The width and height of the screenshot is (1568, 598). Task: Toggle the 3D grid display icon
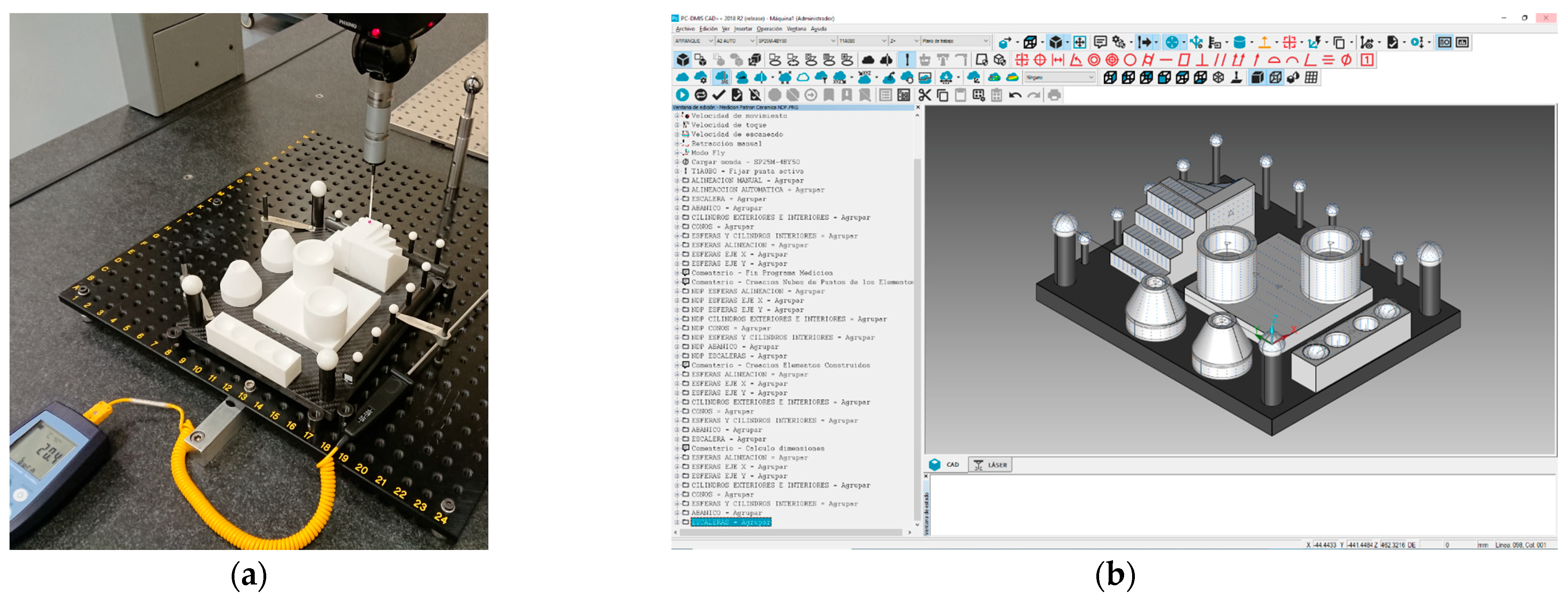point(1311,77)
